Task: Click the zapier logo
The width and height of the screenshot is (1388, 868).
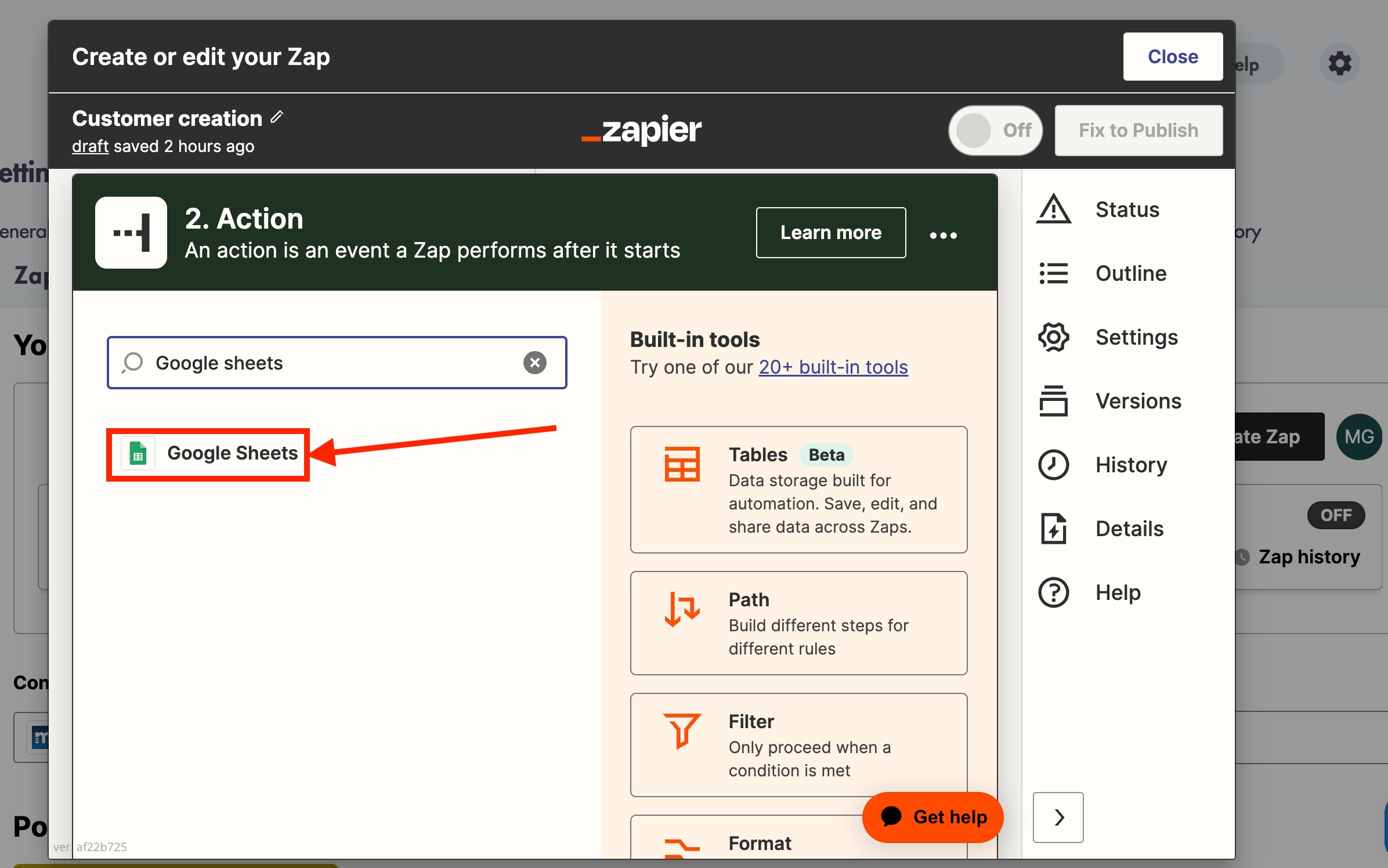Action: point(641,130)
